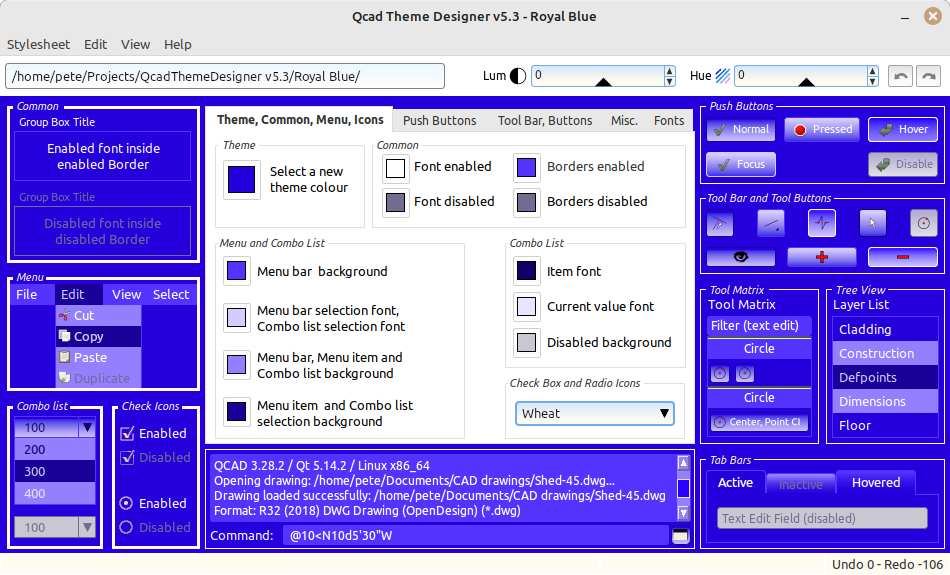Click the disabled 100 combo box
Viewport: 950px width, 575px height.
[55, 527]
